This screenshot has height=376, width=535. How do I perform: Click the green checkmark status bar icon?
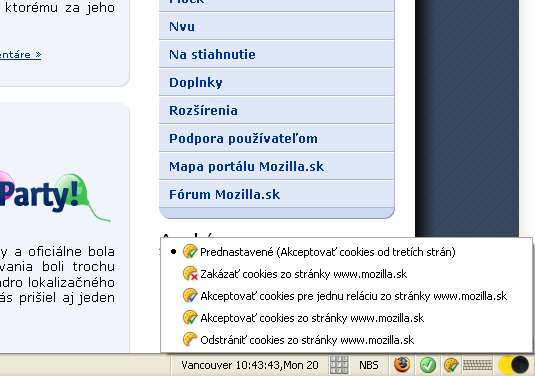click(428, 365)
